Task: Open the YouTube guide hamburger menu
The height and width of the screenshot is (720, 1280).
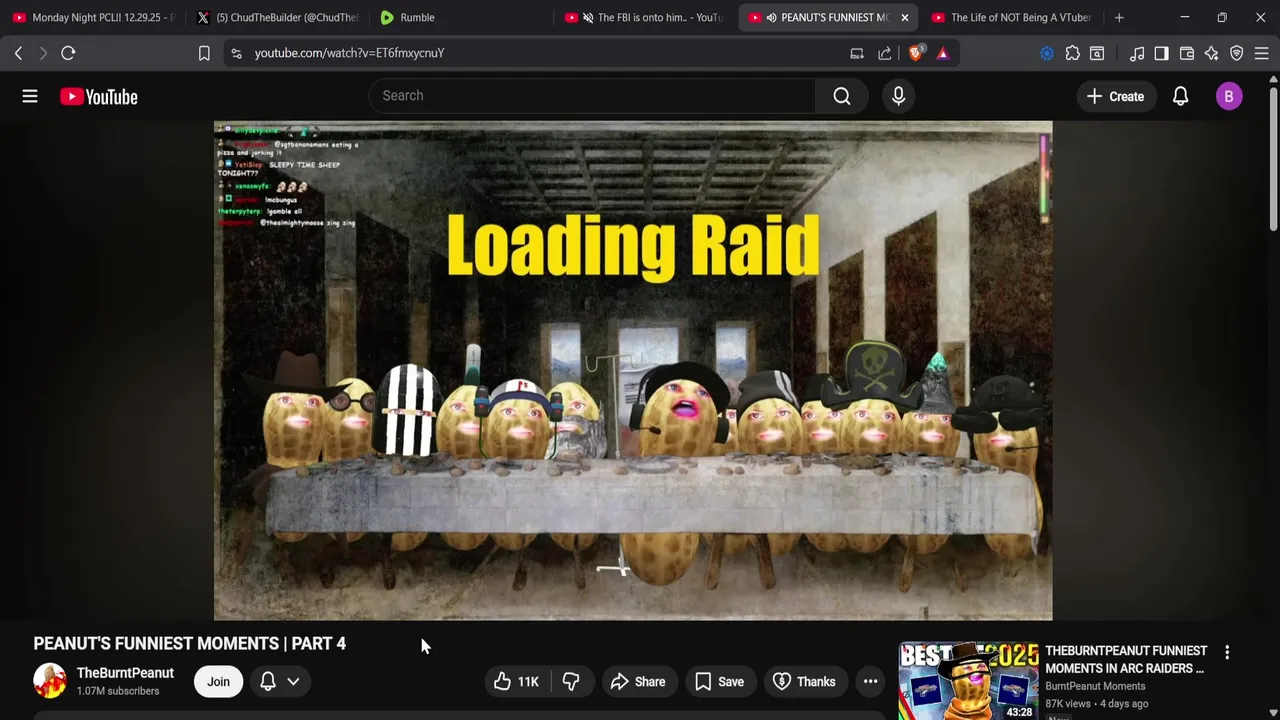Action: point(30,96)
